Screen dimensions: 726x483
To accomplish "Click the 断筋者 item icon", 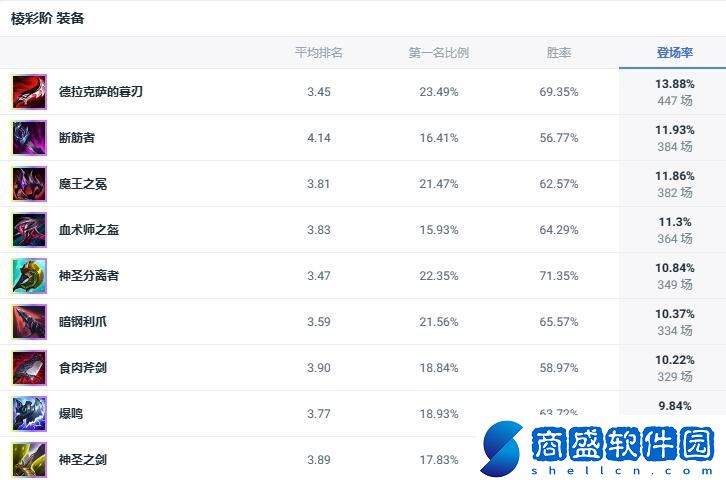I will (x=29, y=138).
